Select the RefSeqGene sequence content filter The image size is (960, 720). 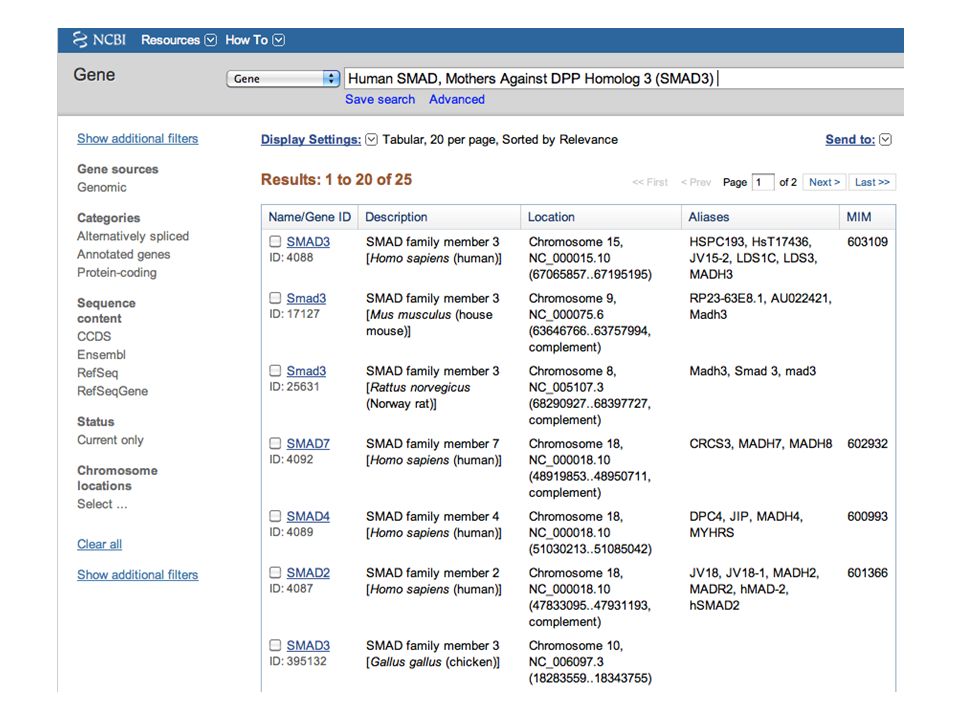click(113, 391)
